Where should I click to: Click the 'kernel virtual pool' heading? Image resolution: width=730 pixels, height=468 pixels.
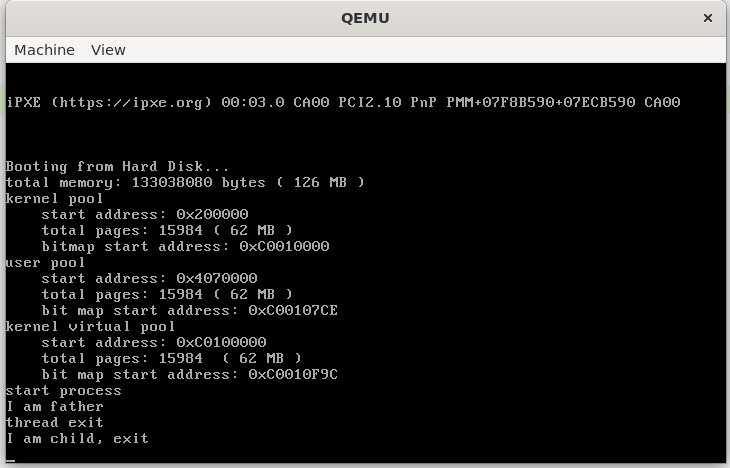point(90,326)
